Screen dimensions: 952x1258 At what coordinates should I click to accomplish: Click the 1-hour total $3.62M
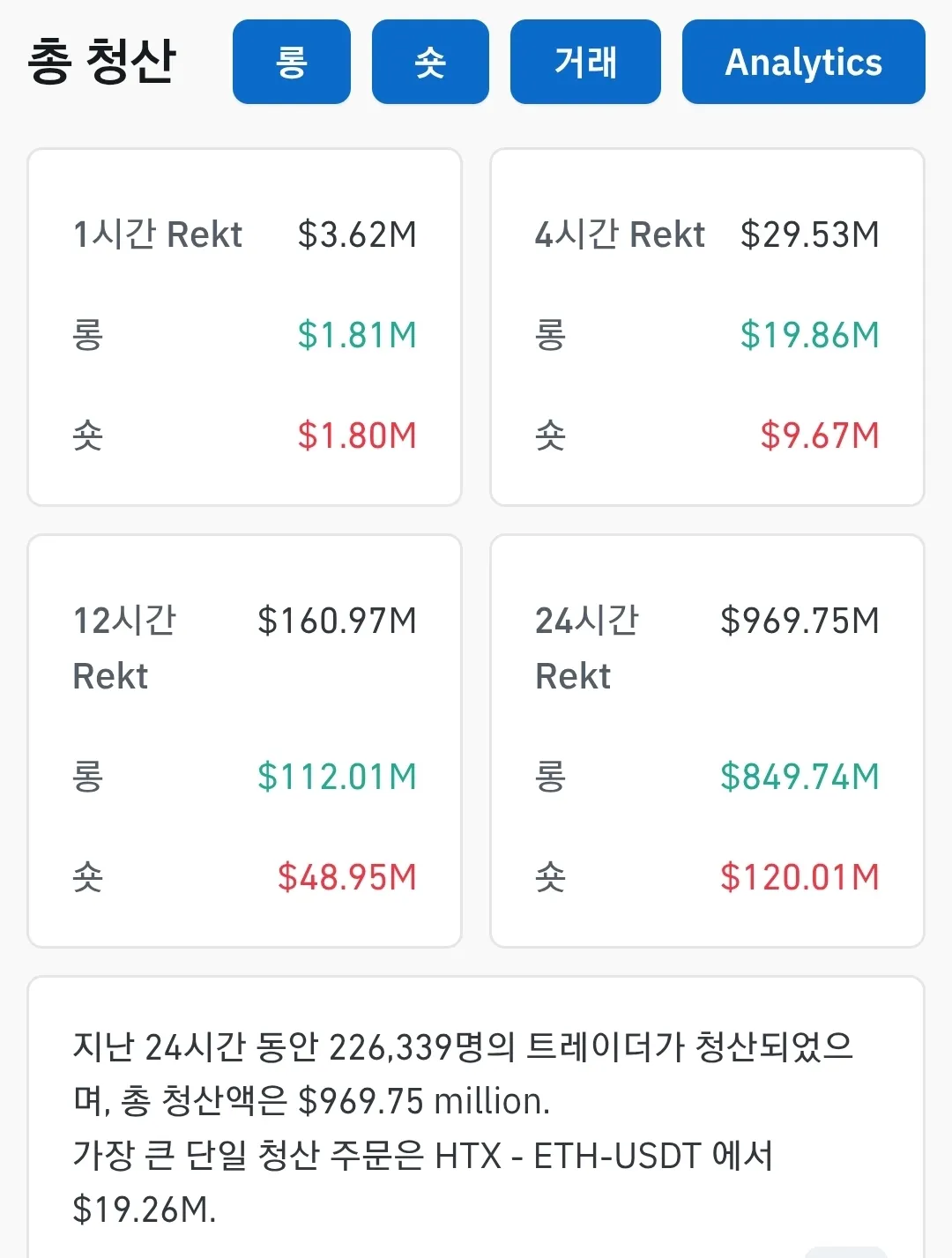tap(357, 234)
